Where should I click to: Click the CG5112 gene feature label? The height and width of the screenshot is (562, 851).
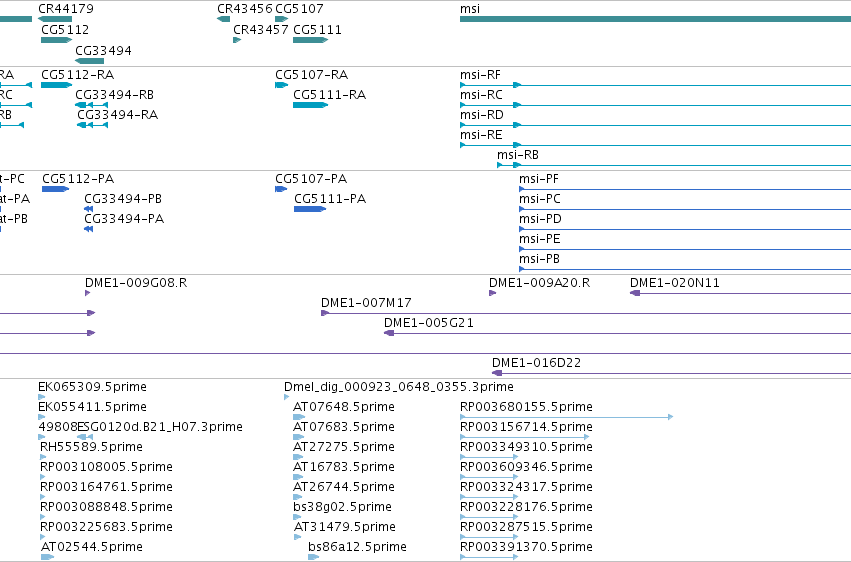(65, 29)
